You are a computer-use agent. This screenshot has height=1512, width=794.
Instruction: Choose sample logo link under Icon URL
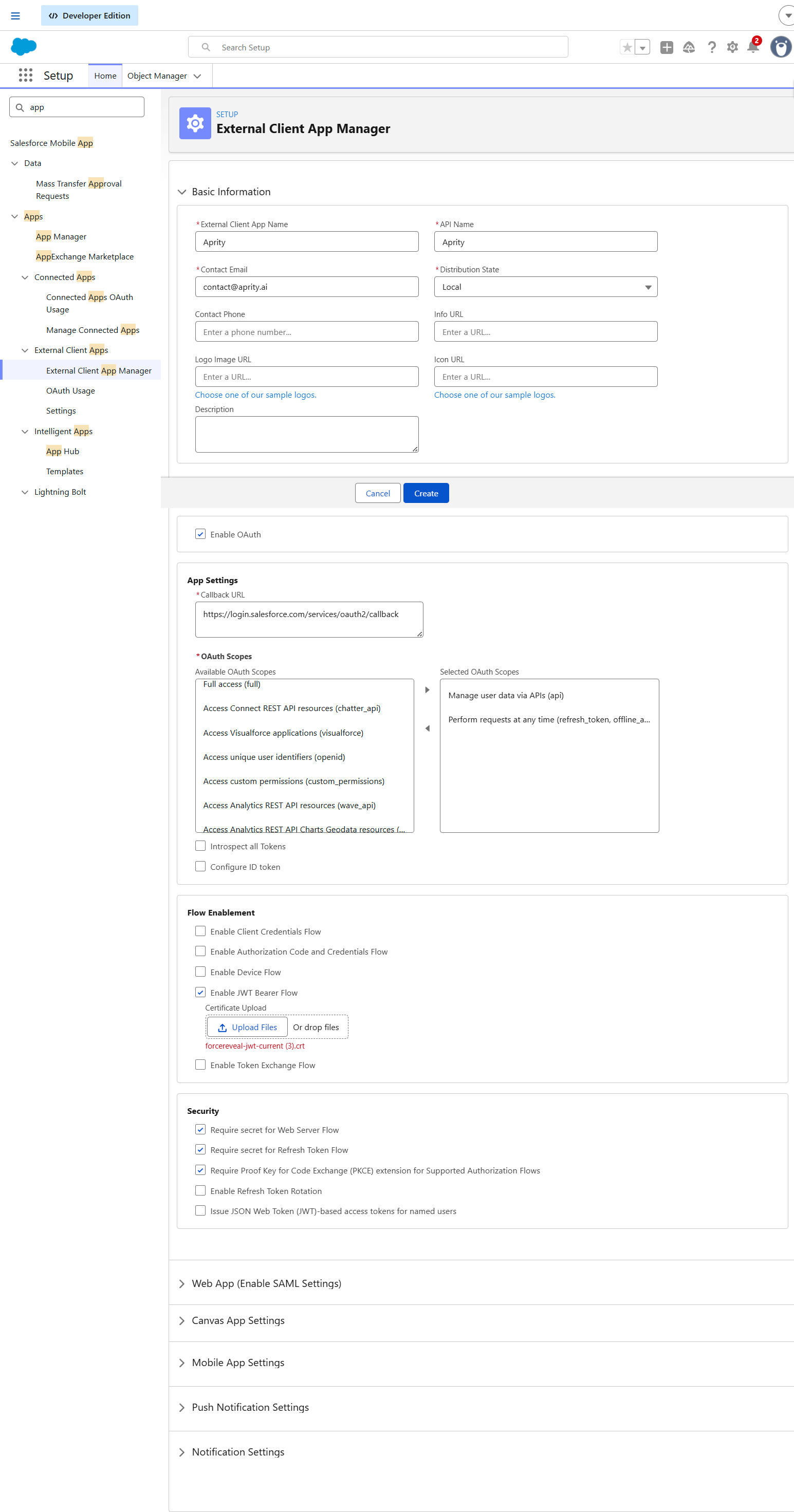tap(494, 396)
